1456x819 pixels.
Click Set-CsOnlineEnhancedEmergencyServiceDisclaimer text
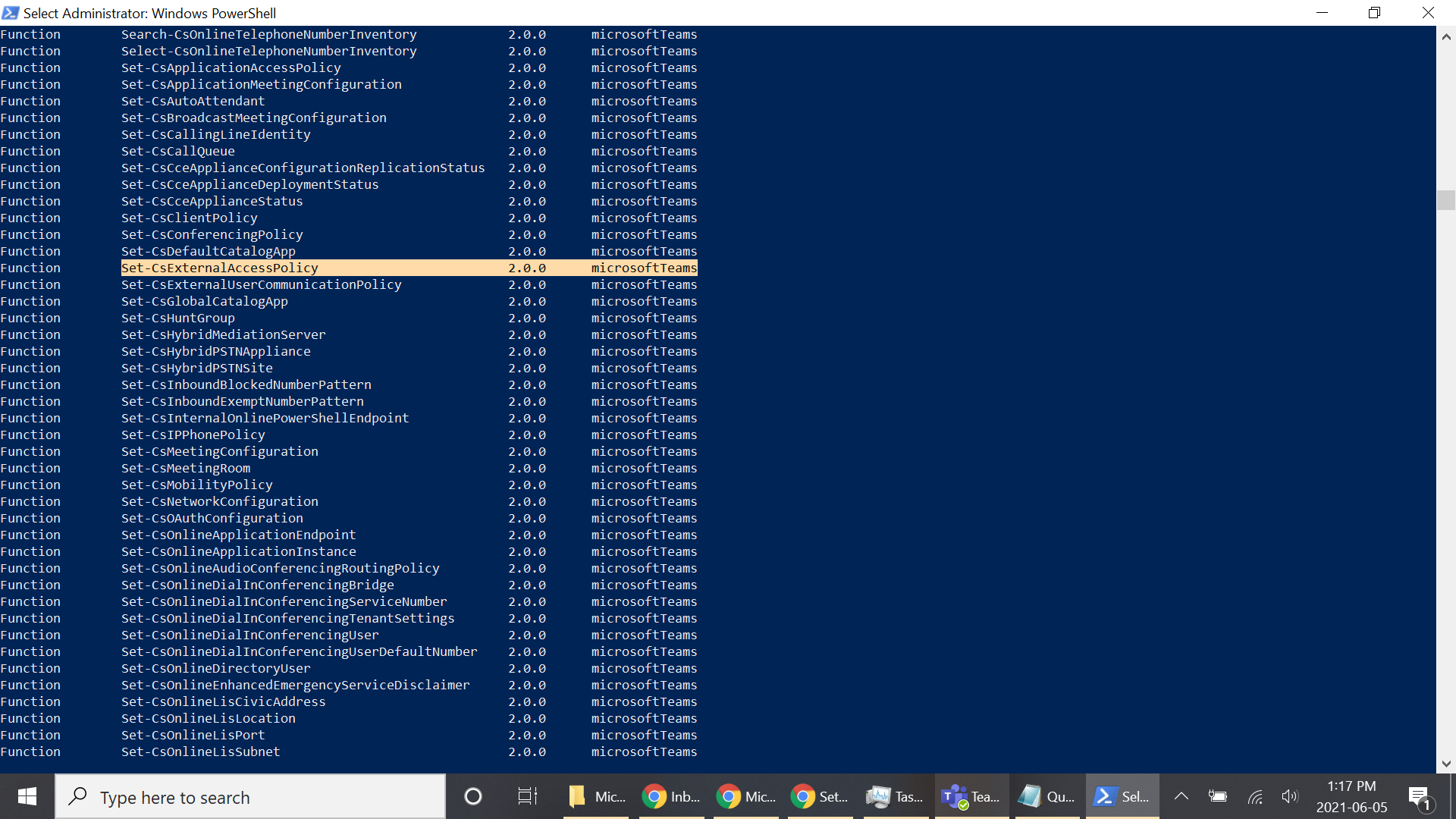coord(296,685)
